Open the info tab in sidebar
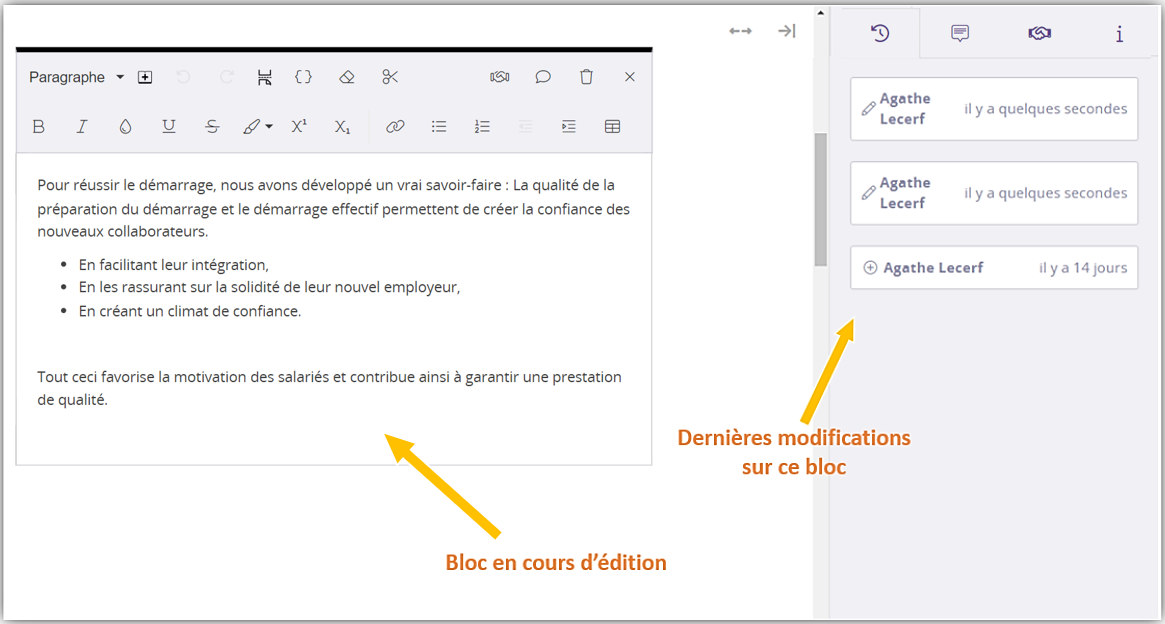The height and width of the screenshot is (624, 1165). [x=1119, y=34]
